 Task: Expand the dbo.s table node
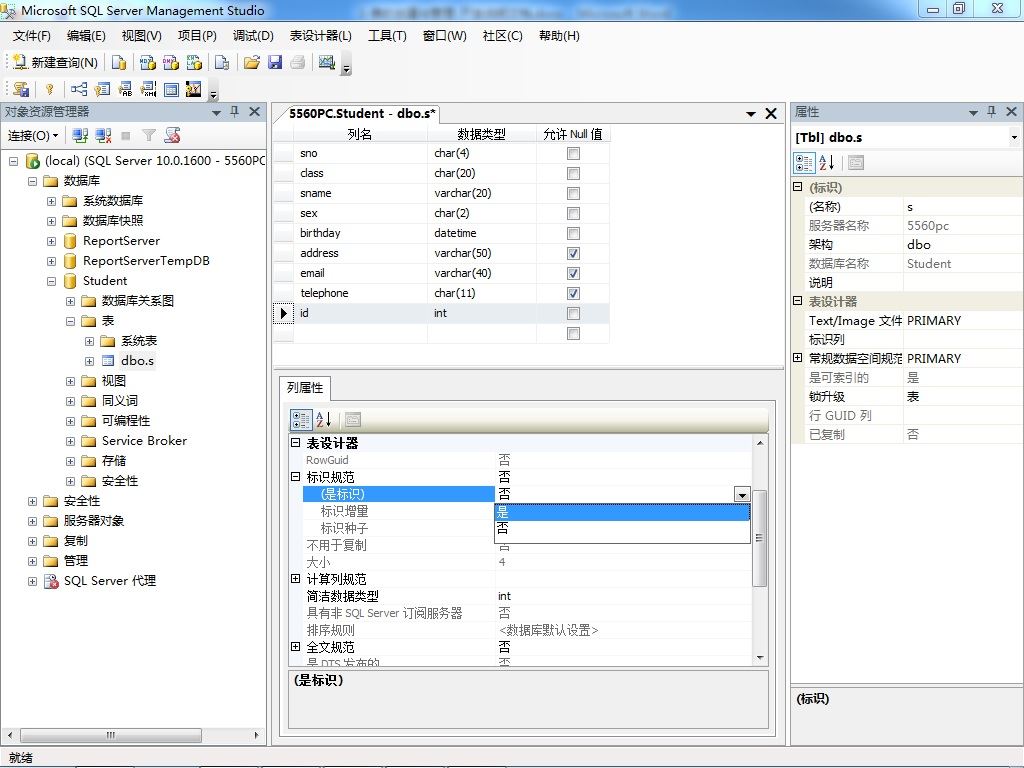pos(89,361)
